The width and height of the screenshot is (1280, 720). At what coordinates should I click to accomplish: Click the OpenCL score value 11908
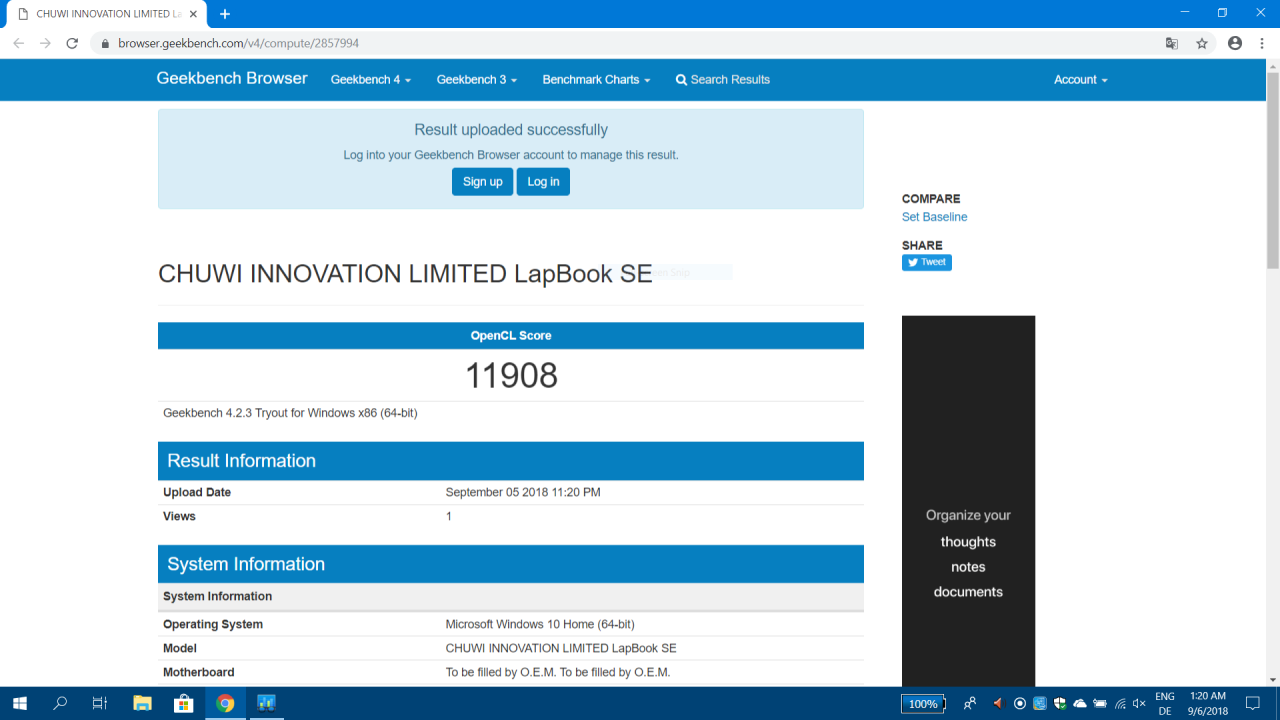click(x=511, y=375)
